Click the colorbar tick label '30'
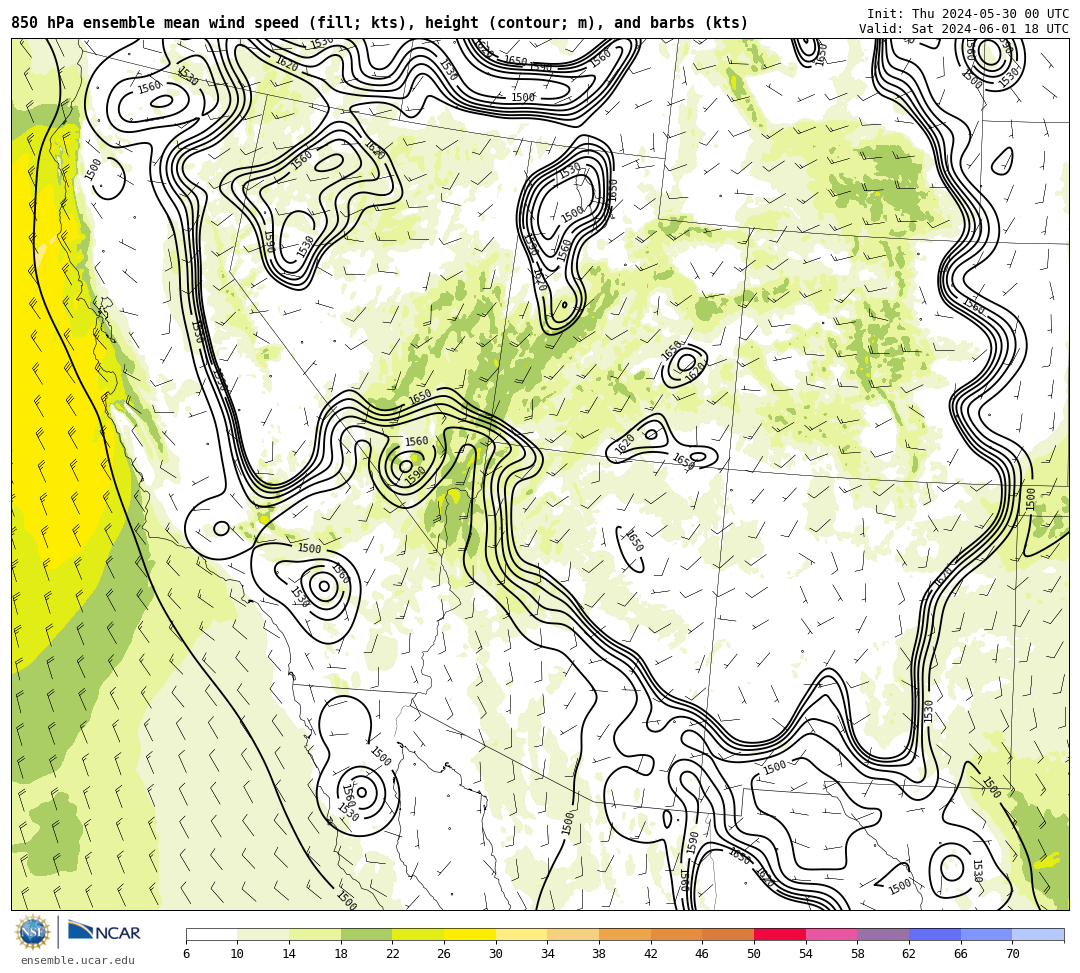Screen dimensions: 1080x973 496,954
